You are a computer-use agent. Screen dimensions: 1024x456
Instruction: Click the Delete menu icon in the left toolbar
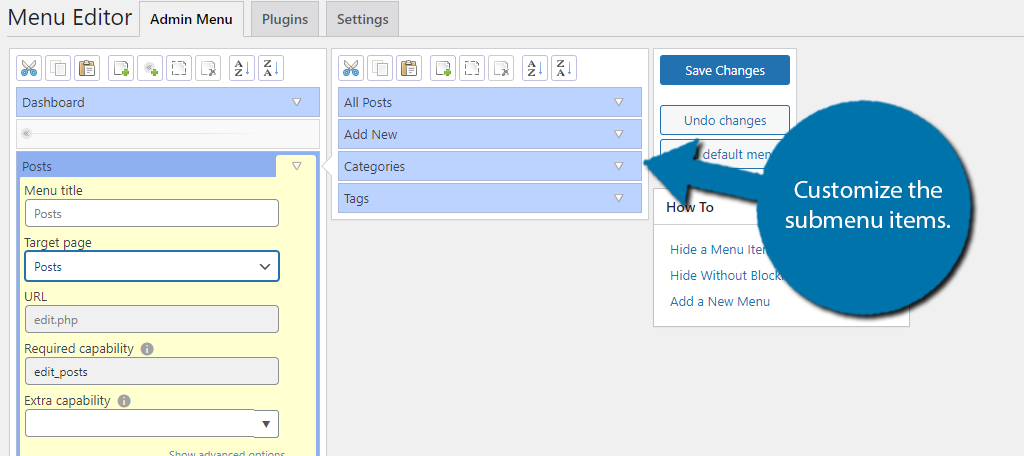pyautogui.click(x=208, y=69)
